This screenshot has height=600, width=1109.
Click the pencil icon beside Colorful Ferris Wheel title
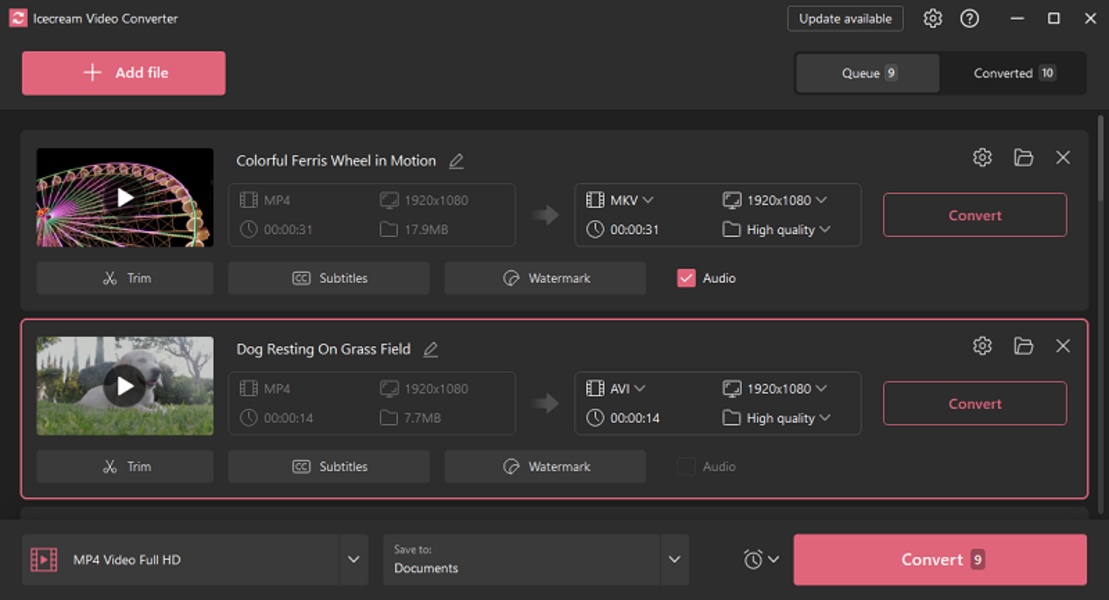point(457,161)
